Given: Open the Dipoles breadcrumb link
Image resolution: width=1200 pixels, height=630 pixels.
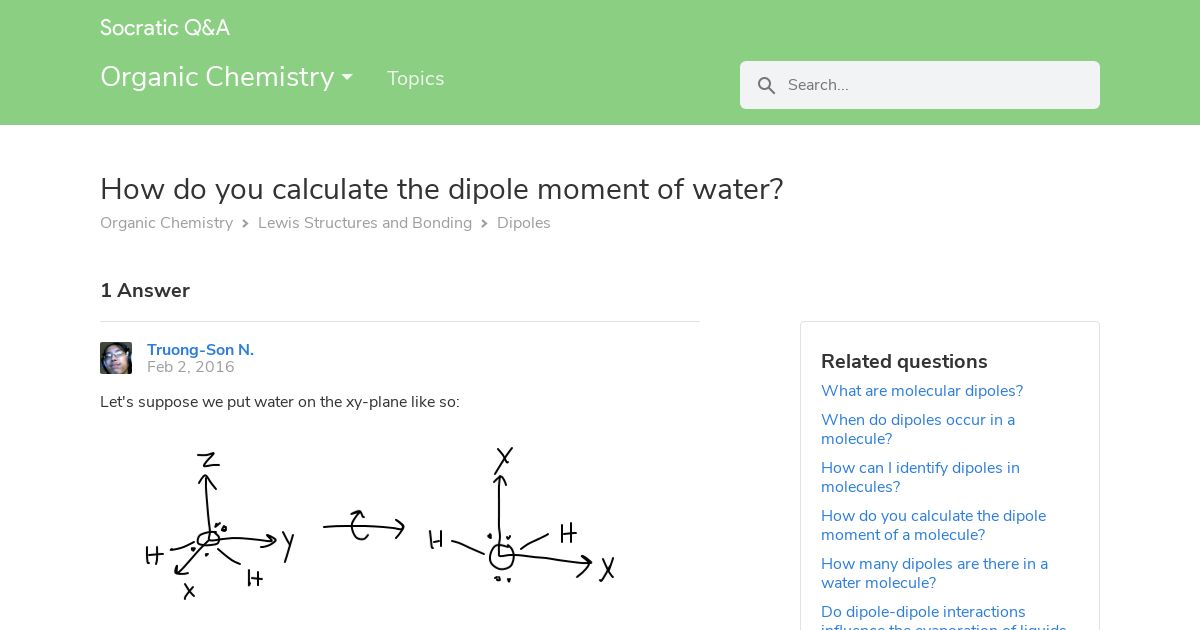Looking at the screenshot, I should (x=524, y=223).
